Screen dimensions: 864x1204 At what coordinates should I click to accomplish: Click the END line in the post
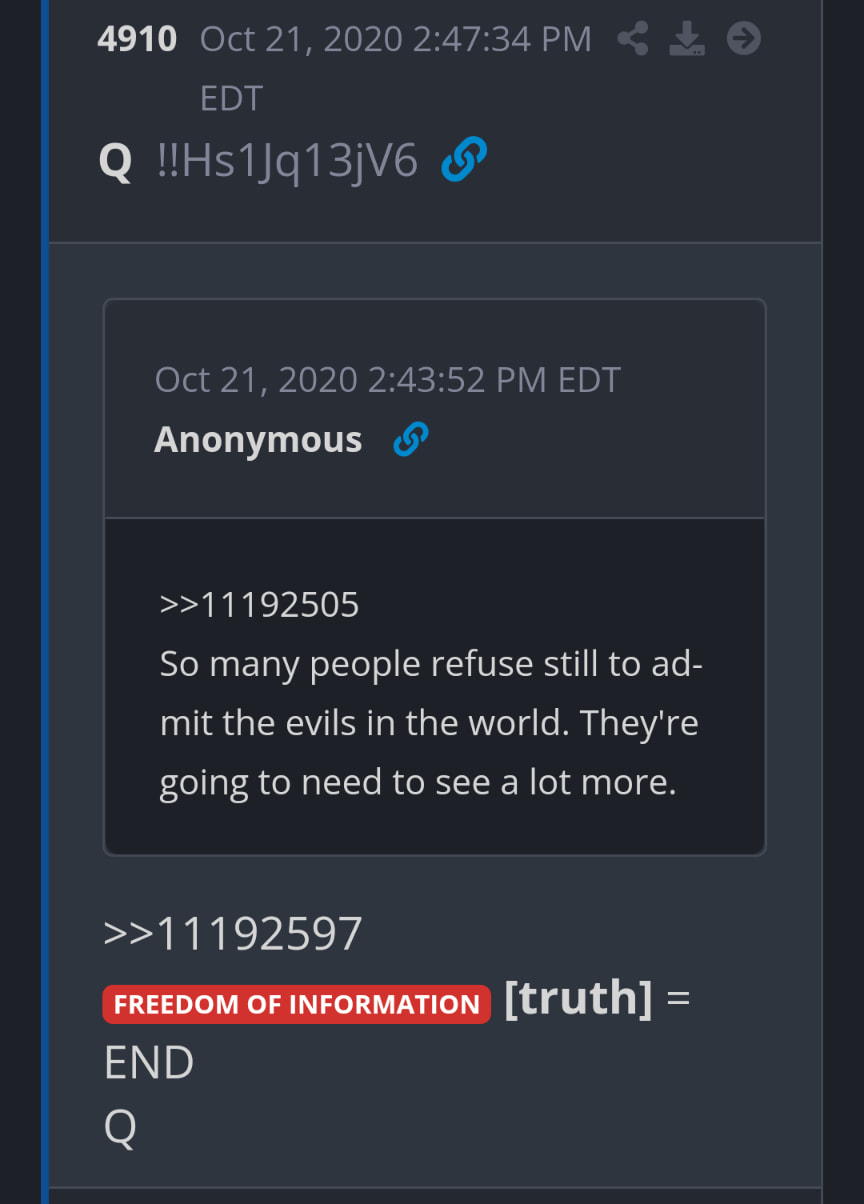[149, 1062]
